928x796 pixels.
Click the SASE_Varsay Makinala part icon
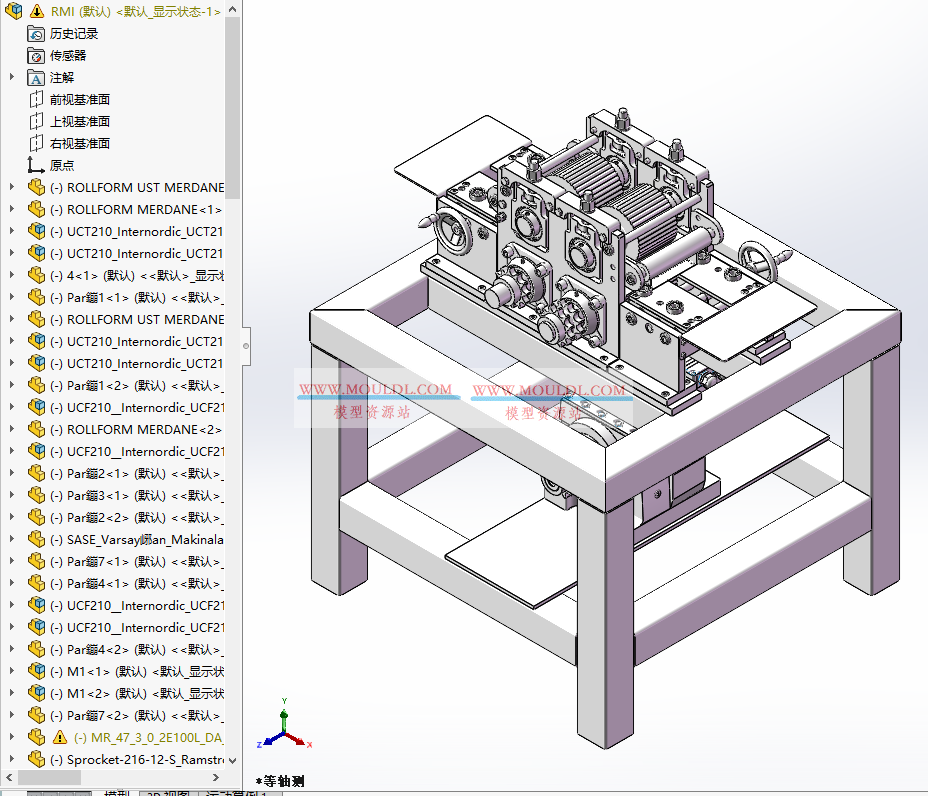tap(36, 539)
